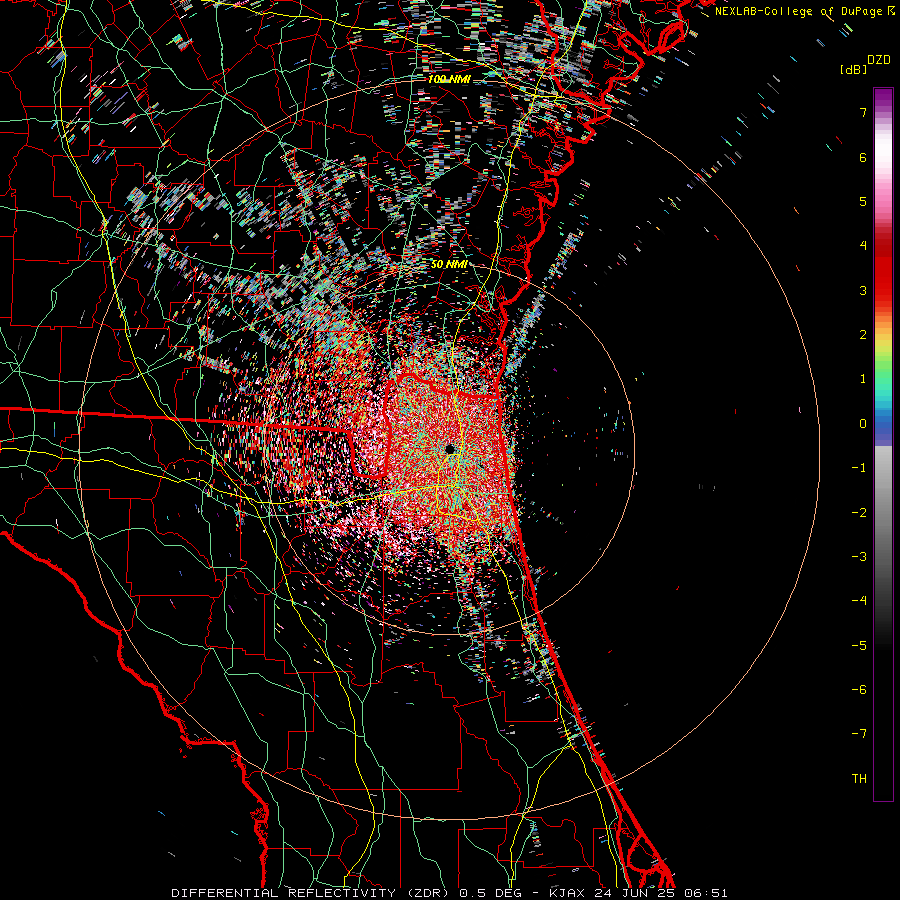
Task: Click the -2 tick label on color scale
Action: 859,513
